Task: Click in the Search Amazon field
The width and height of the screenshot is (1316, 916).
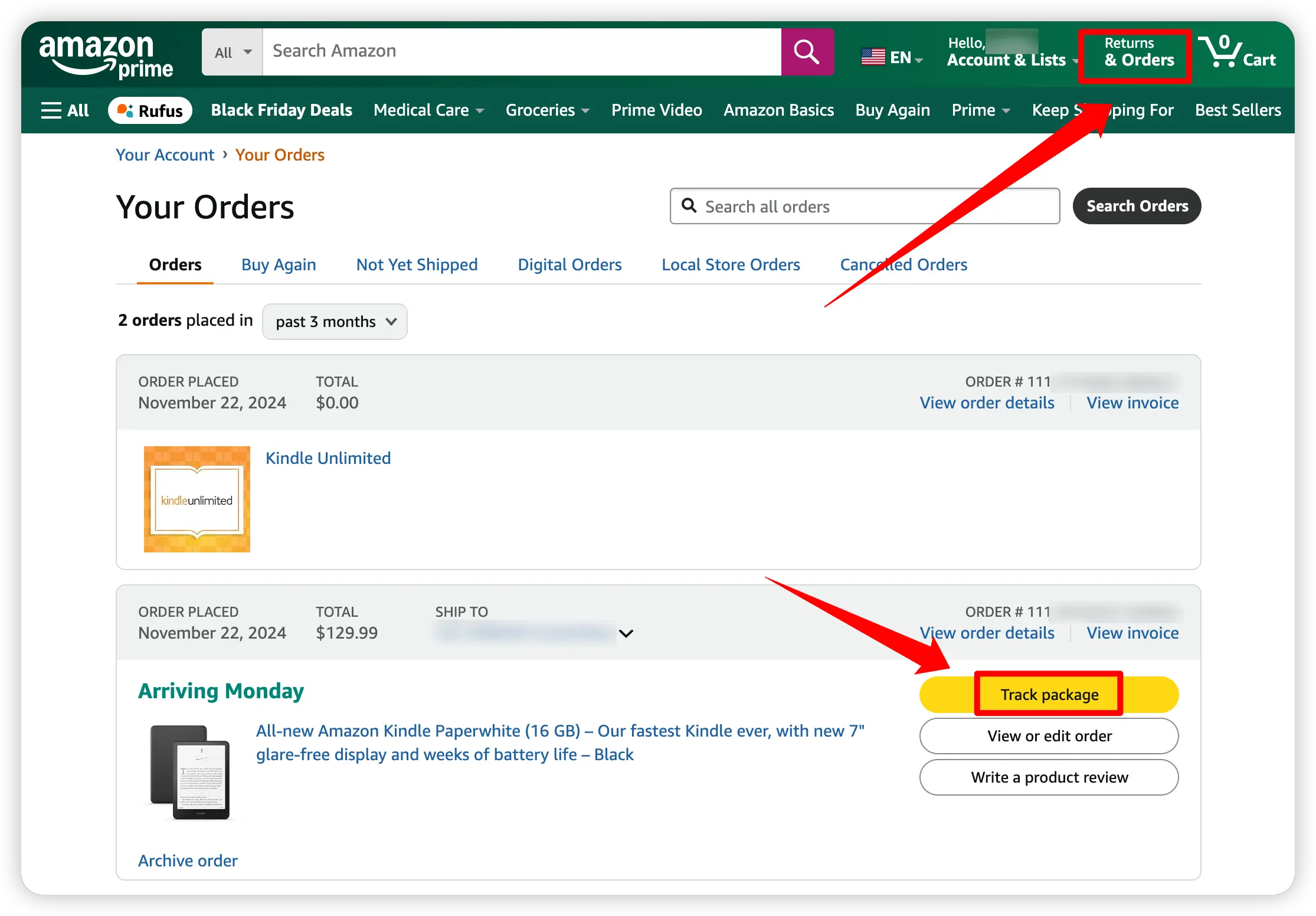Action: tap(522, 52)
